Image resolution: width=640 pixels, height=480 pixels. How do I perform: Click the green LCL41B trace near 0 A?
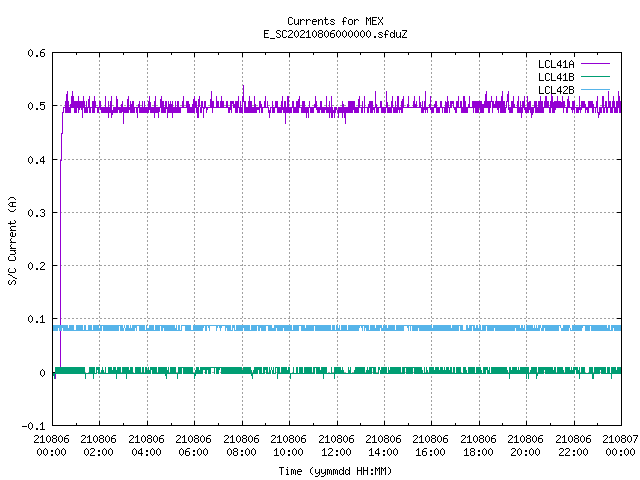337,371
